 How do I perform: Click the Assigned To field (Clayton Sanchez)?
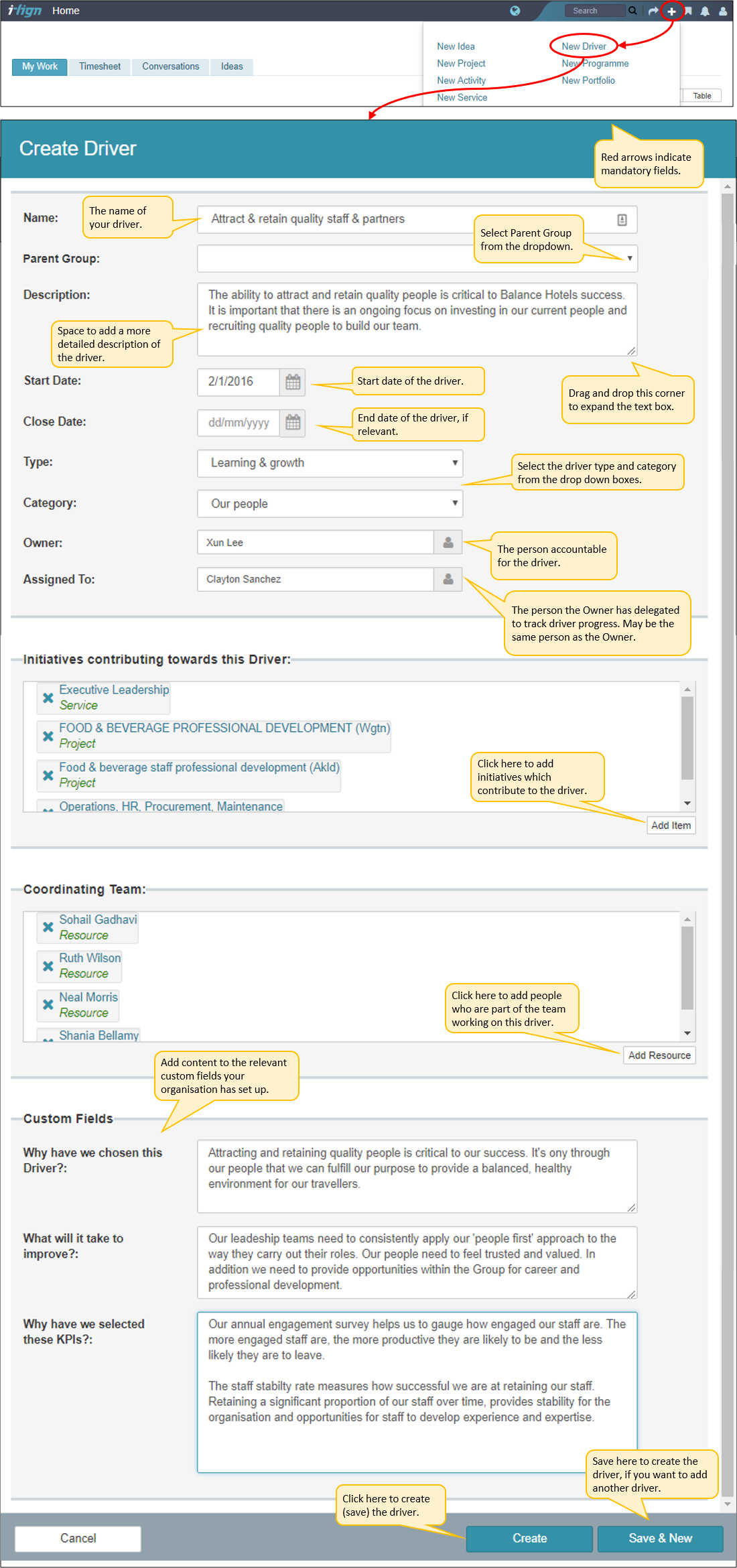pyautogui.click(x=316, y=579)
